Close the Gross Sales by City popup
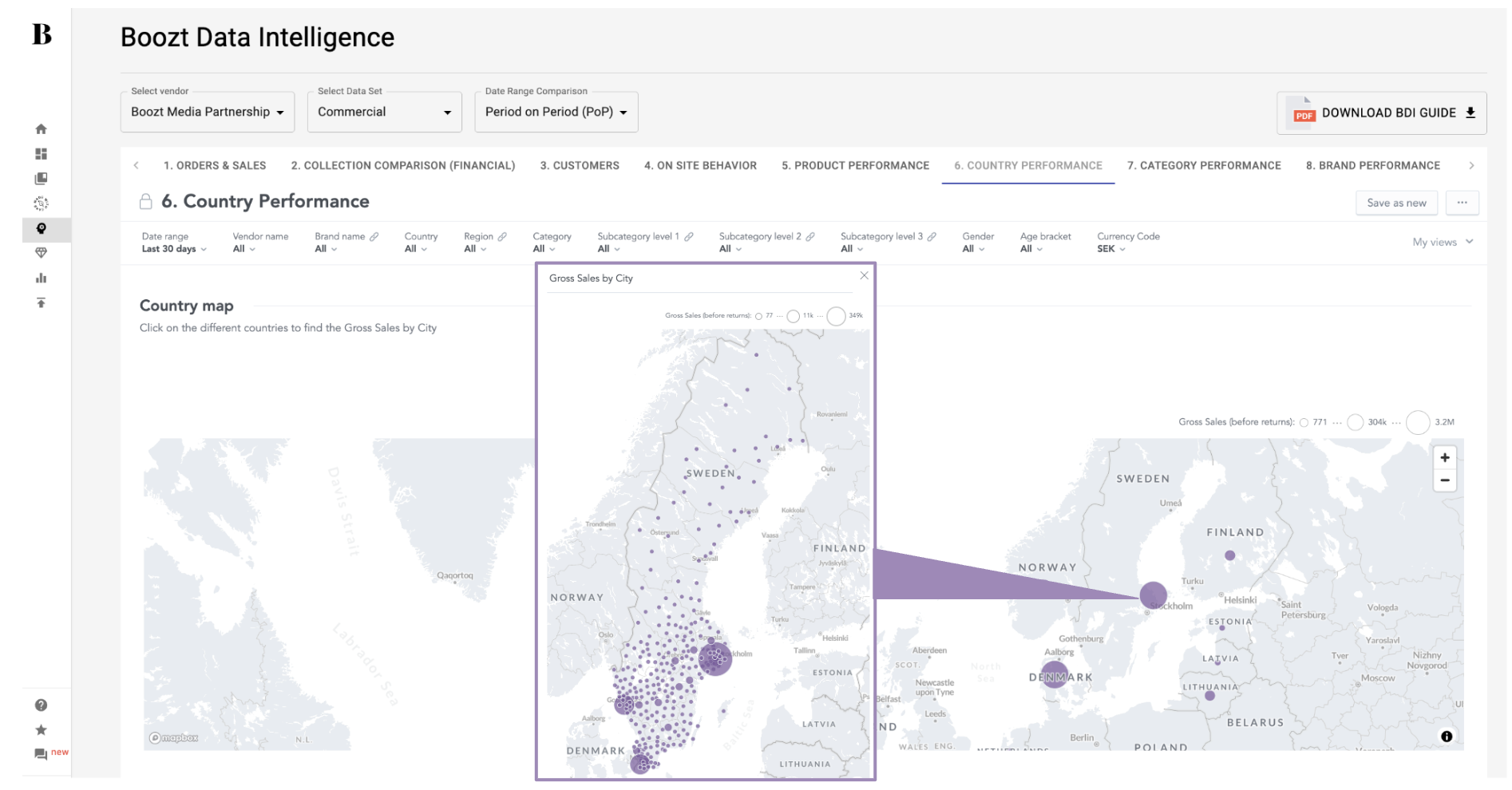This screenshot has width=1512, height=790. click(864, 276)
